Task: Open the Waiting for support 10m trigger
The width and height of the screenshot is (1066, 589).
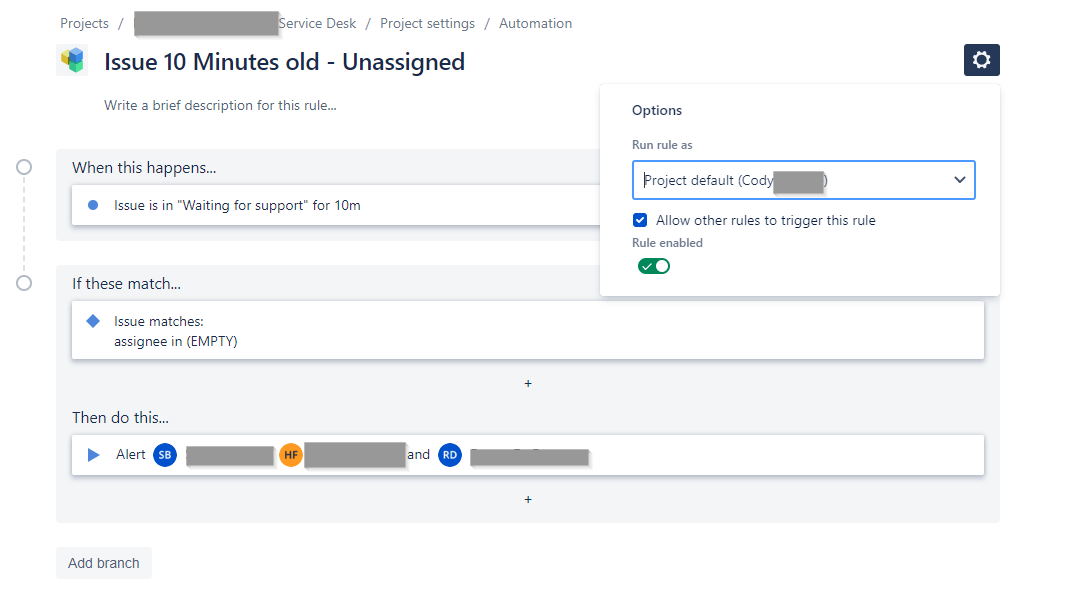Action: point(336,205)
